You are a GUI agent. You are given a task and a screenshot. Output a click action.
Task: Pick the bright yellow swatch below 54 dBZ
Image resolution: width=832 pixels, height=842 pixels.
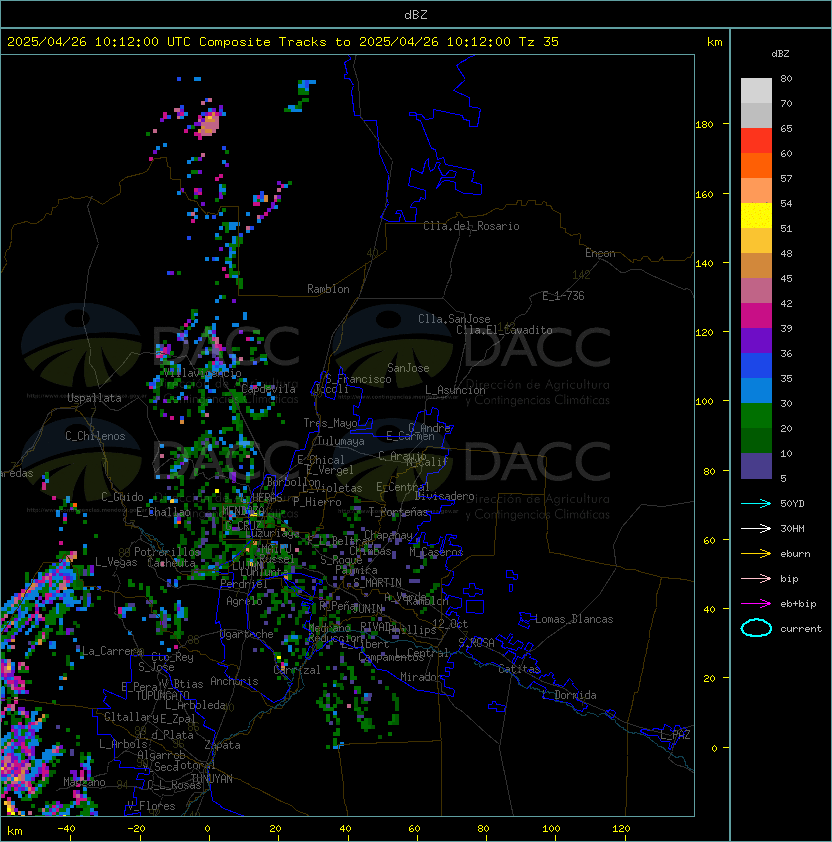pos(756,216)
